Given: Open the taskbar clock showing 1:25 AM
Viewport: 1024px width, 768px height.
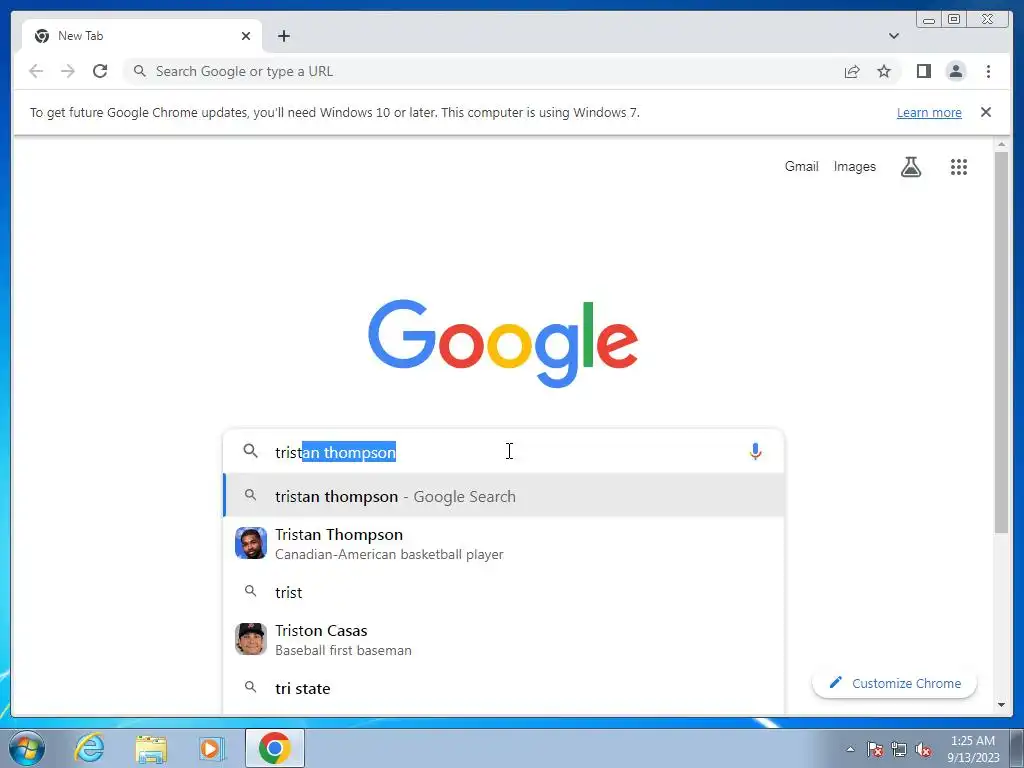Looking at the screenshot, I should coord(973,749).
